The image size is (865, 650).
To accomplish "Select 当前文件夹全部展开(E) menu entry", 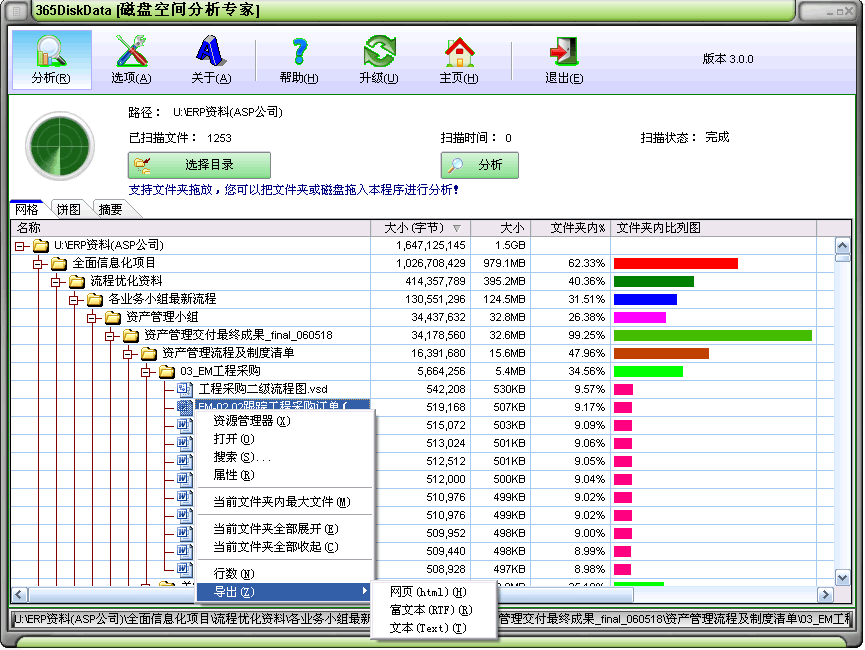I will [x=285, y=529].
